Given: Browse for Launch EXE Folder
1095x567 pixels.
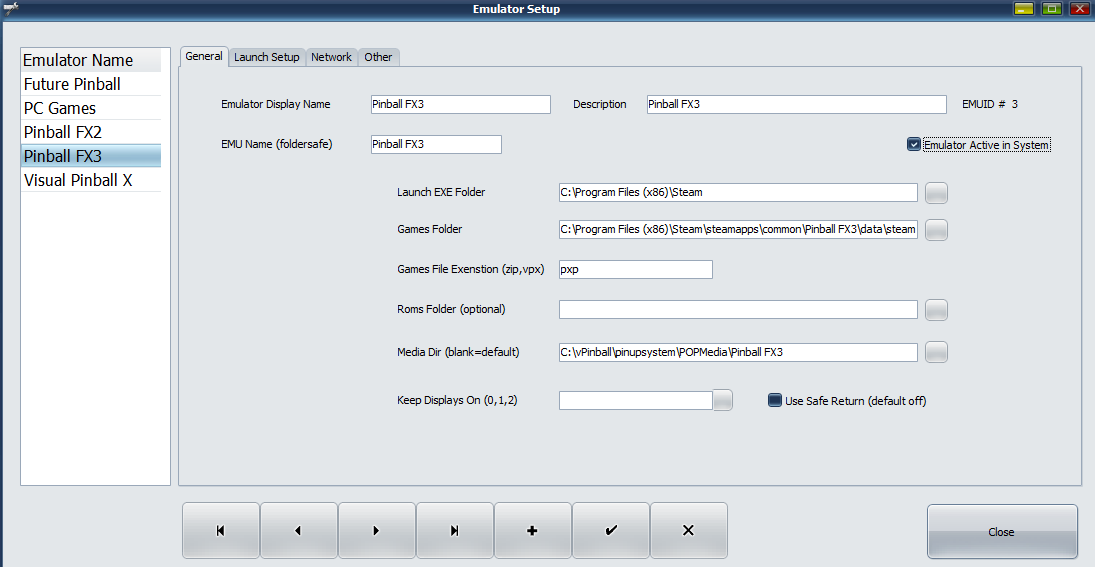Looking at the screenshot, I should point(936,193).
